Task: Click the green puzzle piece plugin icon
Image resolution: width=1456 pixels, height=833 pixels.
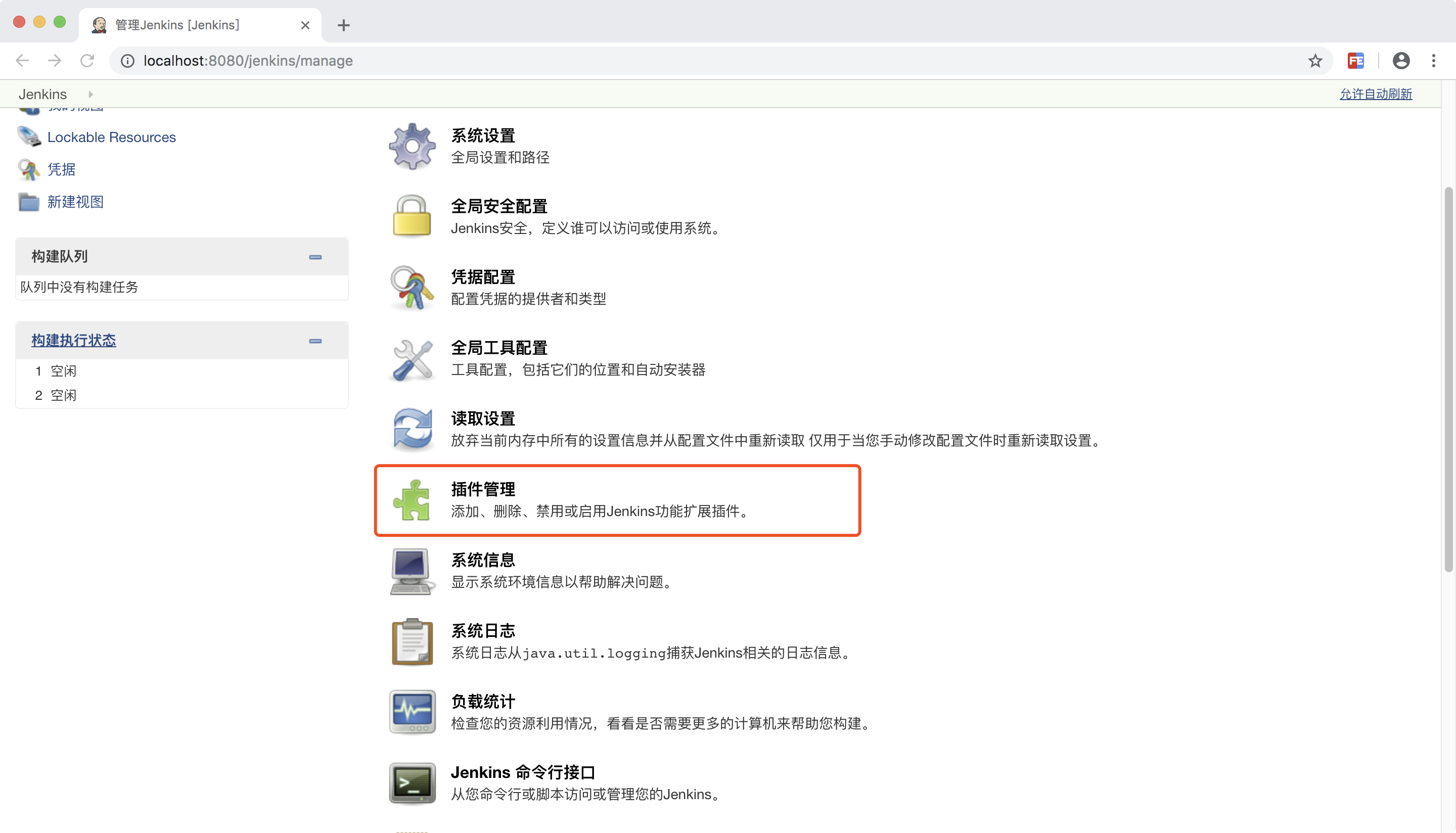Action: [412, 500]
